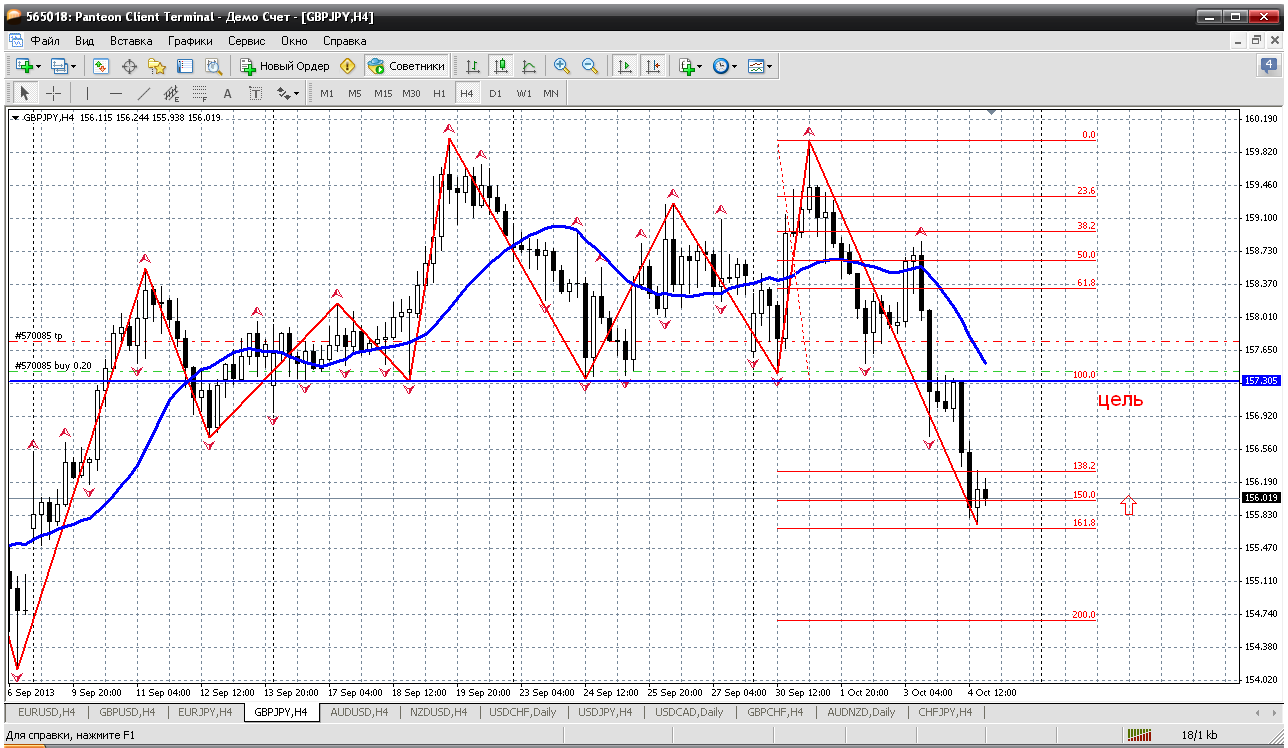Click the 157.305 price level label

[x=1259, y=381]
